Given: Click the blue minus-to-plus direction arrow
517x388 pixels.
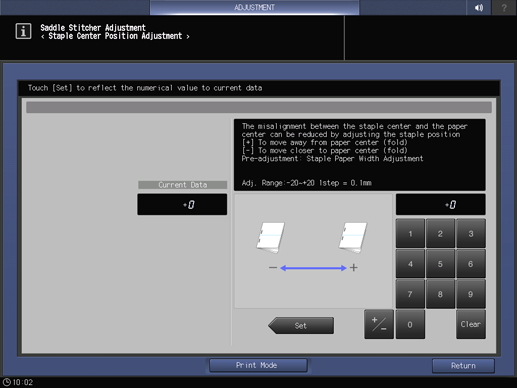Looking at the screenshot, I should click(313, 268).
